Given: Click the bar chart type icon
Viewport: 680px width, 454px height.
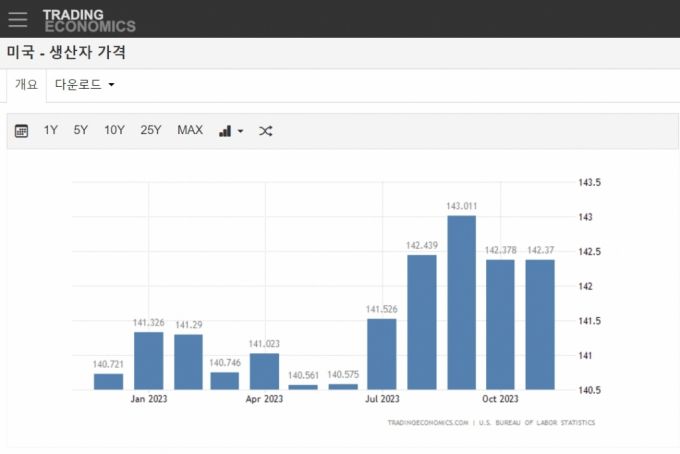Looking at the screenshot, I should point(225,131).
